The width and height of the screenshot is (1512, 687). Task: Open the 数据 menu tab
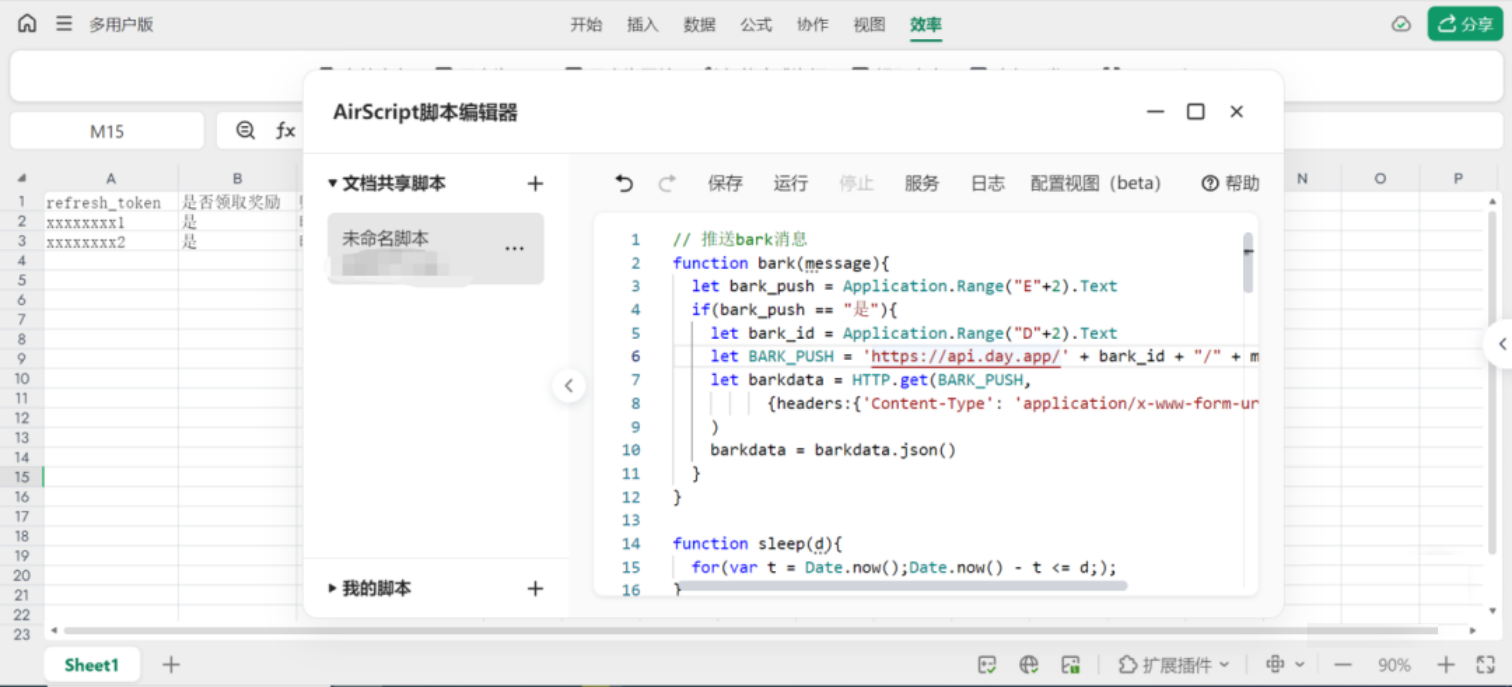tap(699, 25)
